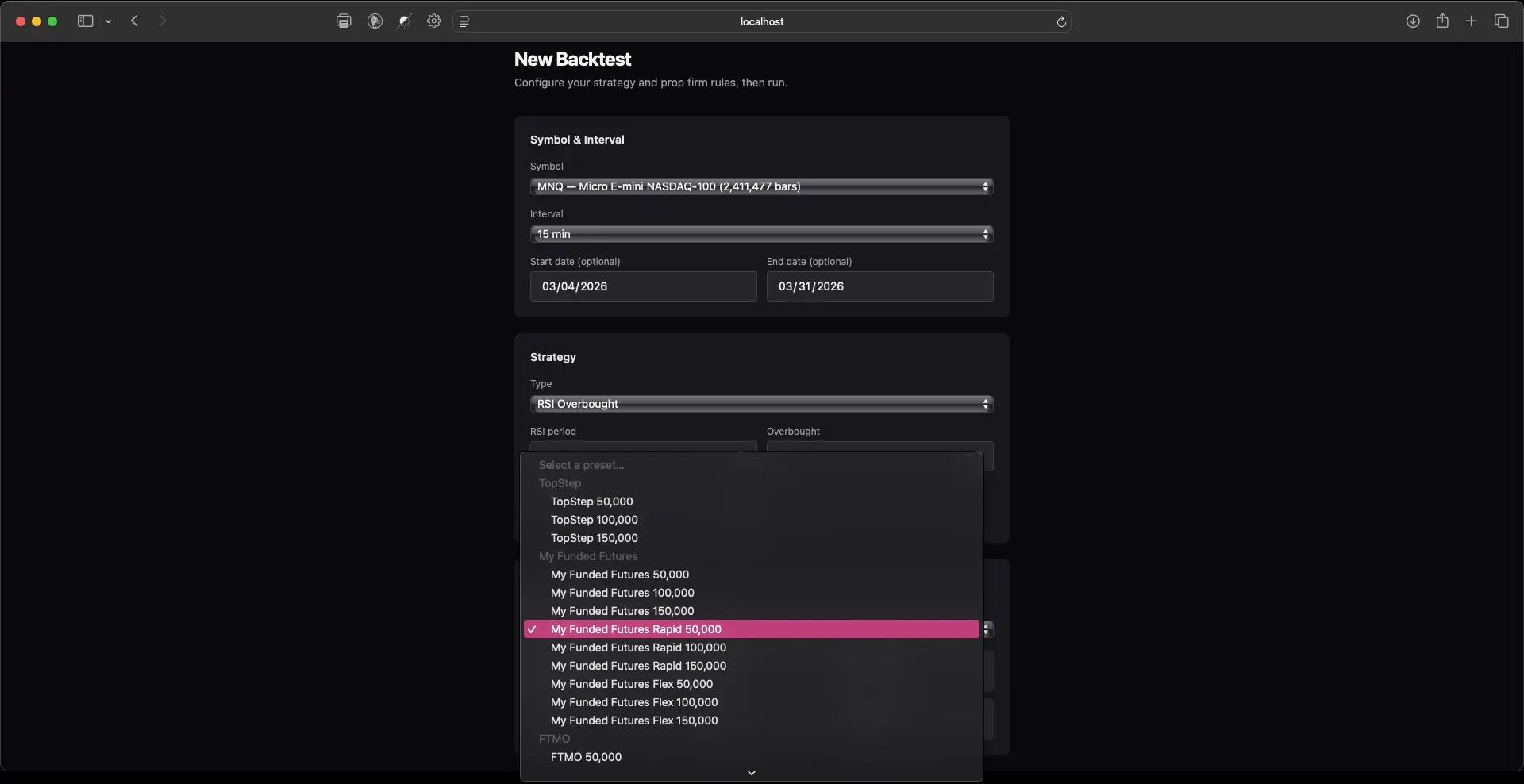This screenshot has width=1524, height=784.
Task: Click the Print icon in the toolbar
Action: [x=344, y=21]
